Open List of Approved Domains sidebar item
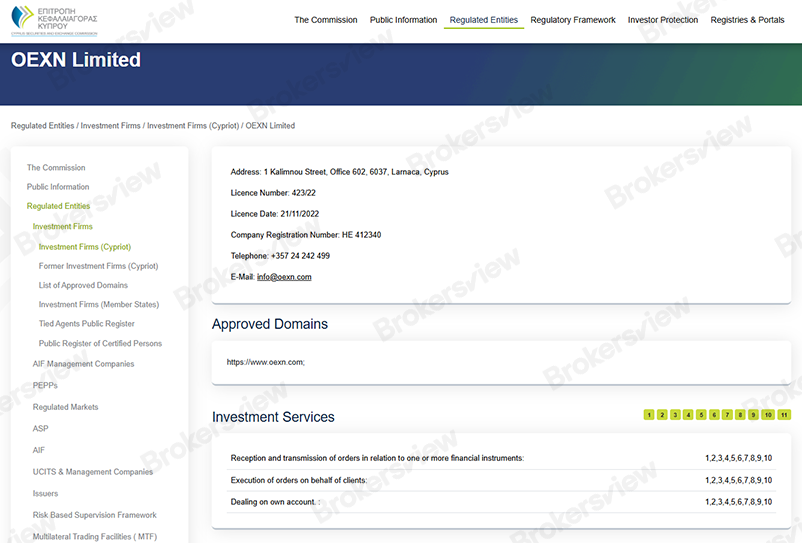This screenshot has width=802, height=543. tap(83, 285)
